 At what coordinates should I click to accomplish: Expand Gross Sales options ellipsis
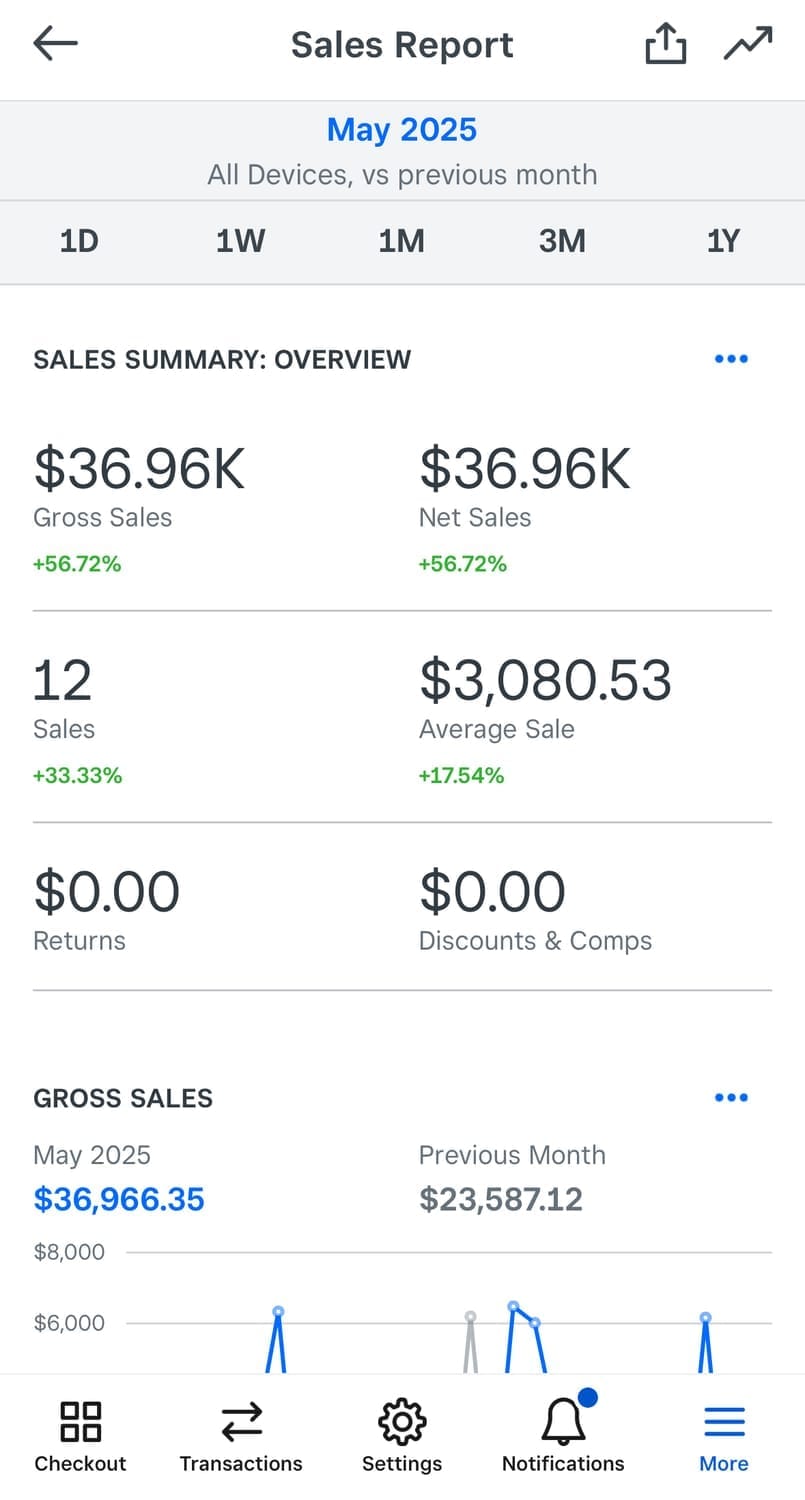click(x=731, y=1098)
